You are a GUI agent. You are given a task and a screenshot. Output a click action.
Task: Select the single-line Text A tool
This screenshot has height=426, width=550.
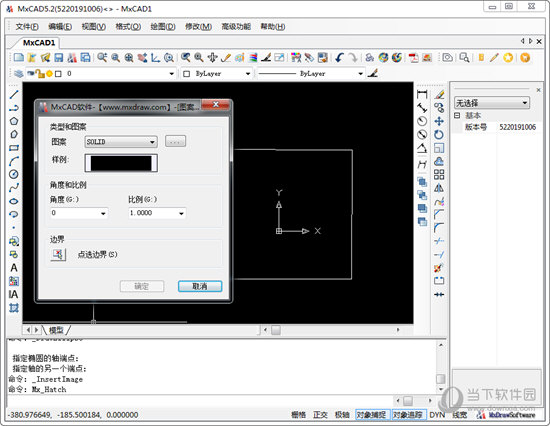[x=14, y=268]
